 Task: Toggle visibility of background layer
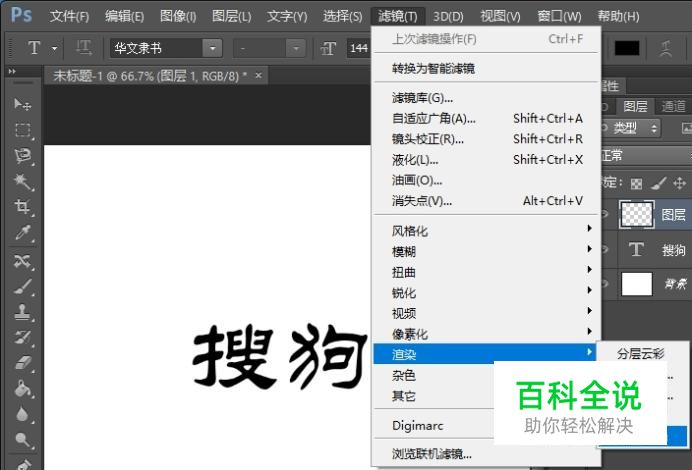tap(605, 284)
